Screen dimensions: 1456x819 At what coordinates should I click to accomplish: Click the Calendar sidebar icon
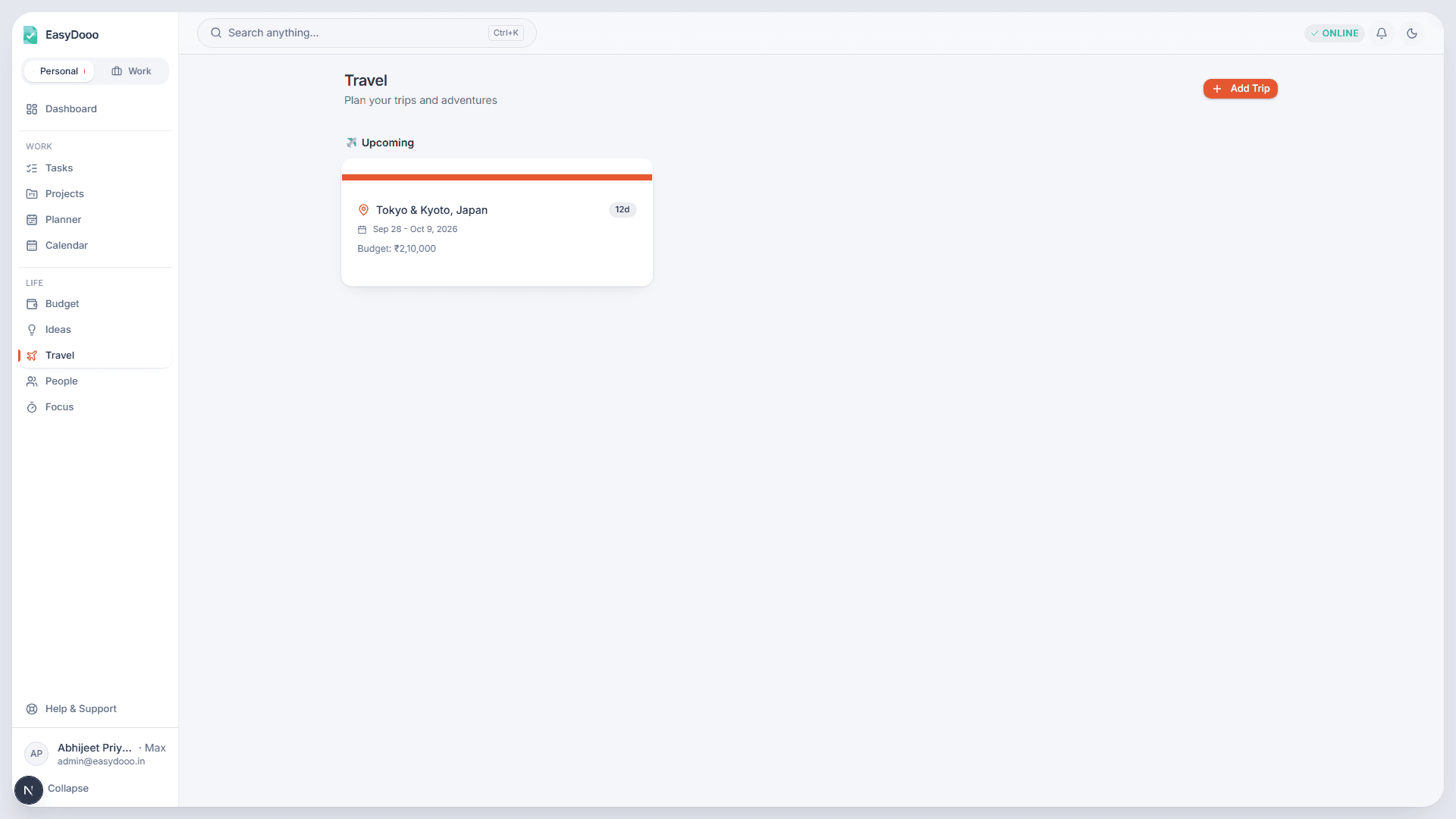point(32,246)
